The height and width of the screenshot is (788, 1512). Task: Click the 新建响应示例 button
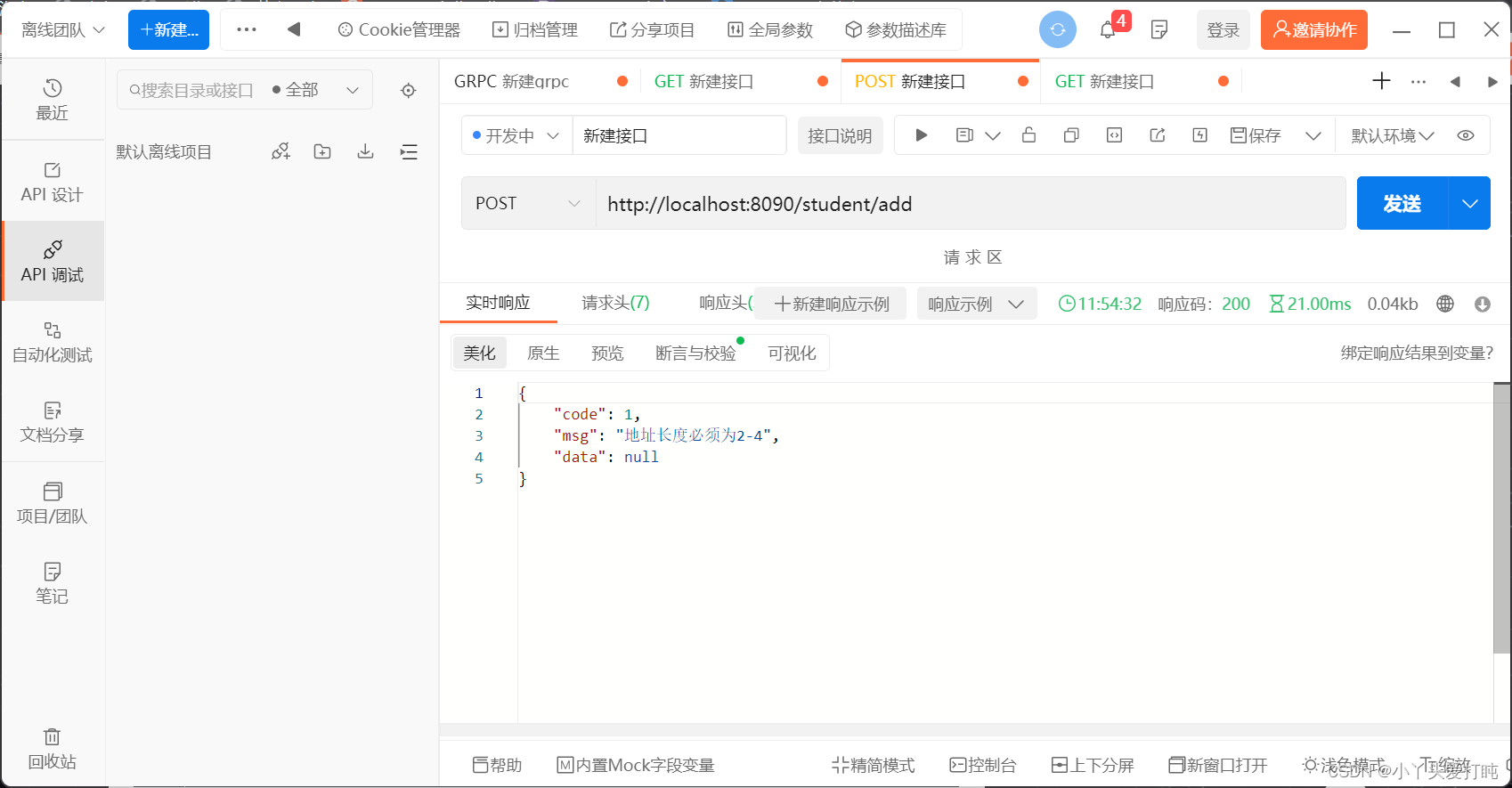[x=831, y=304]
